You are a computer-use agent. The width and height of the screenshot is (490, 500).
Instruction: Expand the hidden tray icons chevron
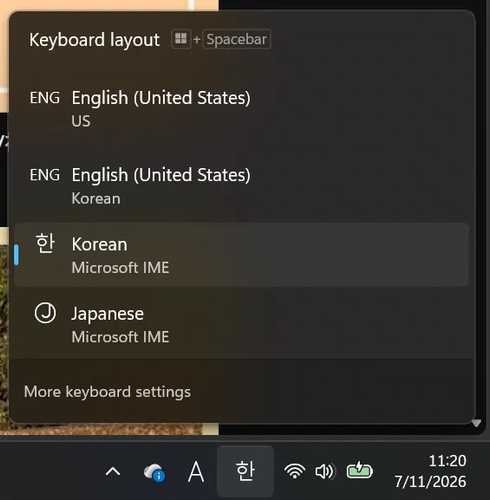click(x=113, y=472)
